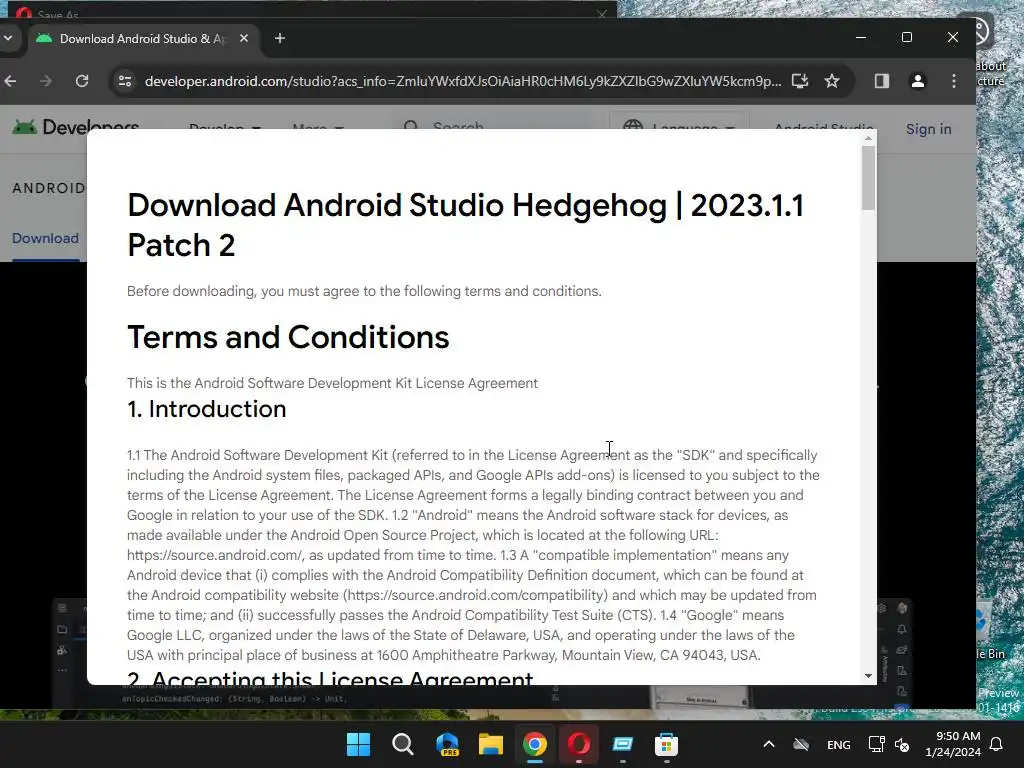Open the clock showing 9:50 AM
Image resolution: width=1024 pixels, height=768 pixels.
click(953, 744)
